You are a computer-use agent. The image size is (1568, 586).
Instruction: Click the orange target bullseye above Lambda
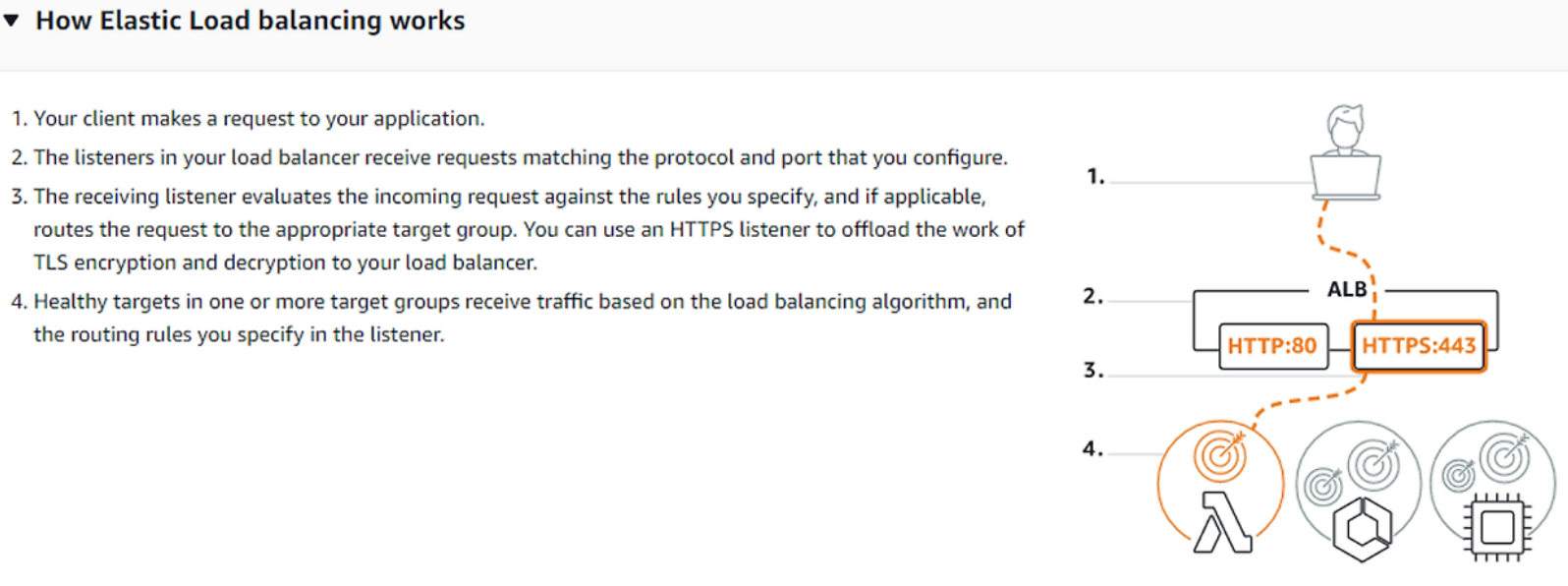(1220, 454)
